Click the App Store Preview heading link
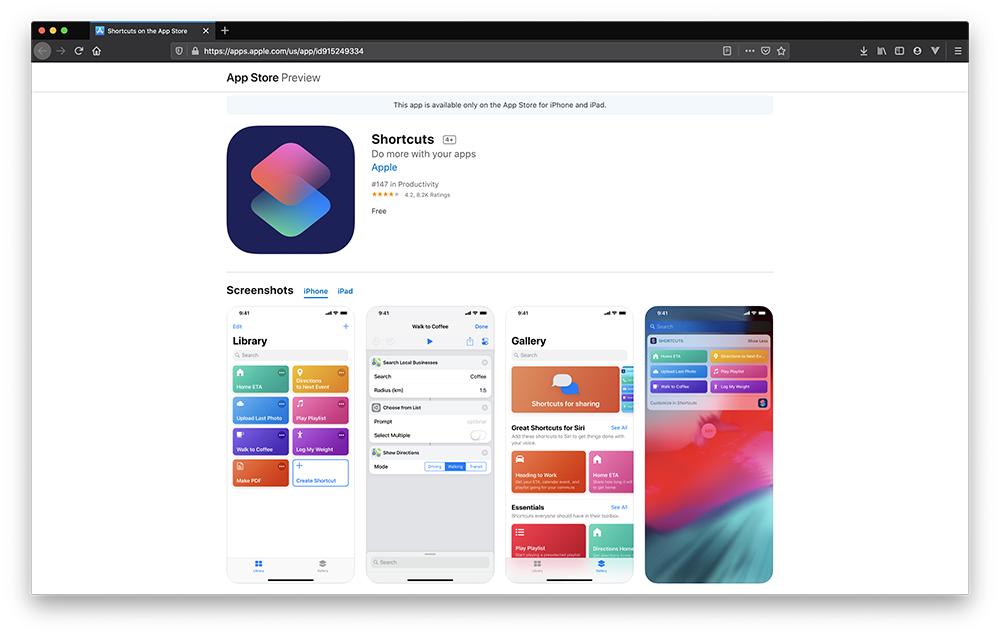Screen dimensions: 1000x636 point(273,78)
